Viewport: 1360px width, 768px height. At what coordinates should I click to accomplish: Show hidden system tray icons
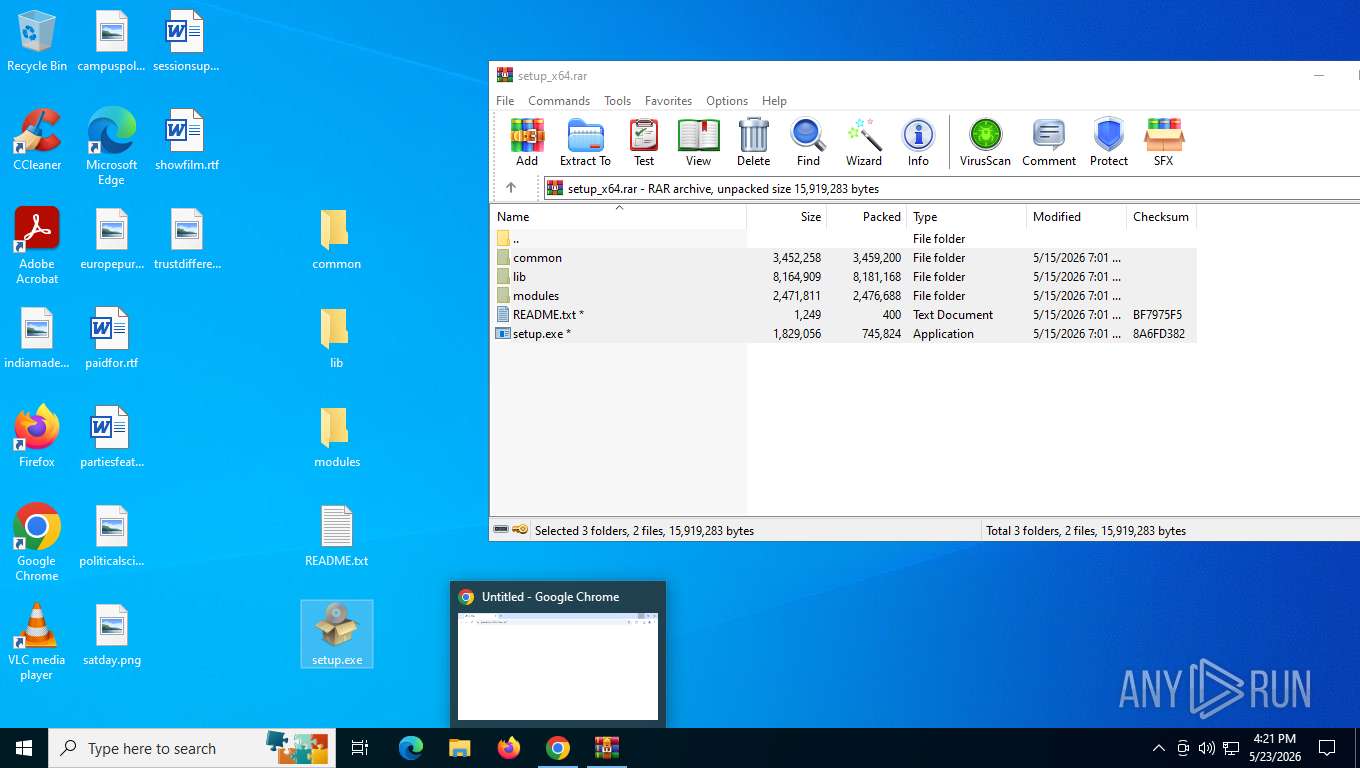point(1159,748)
